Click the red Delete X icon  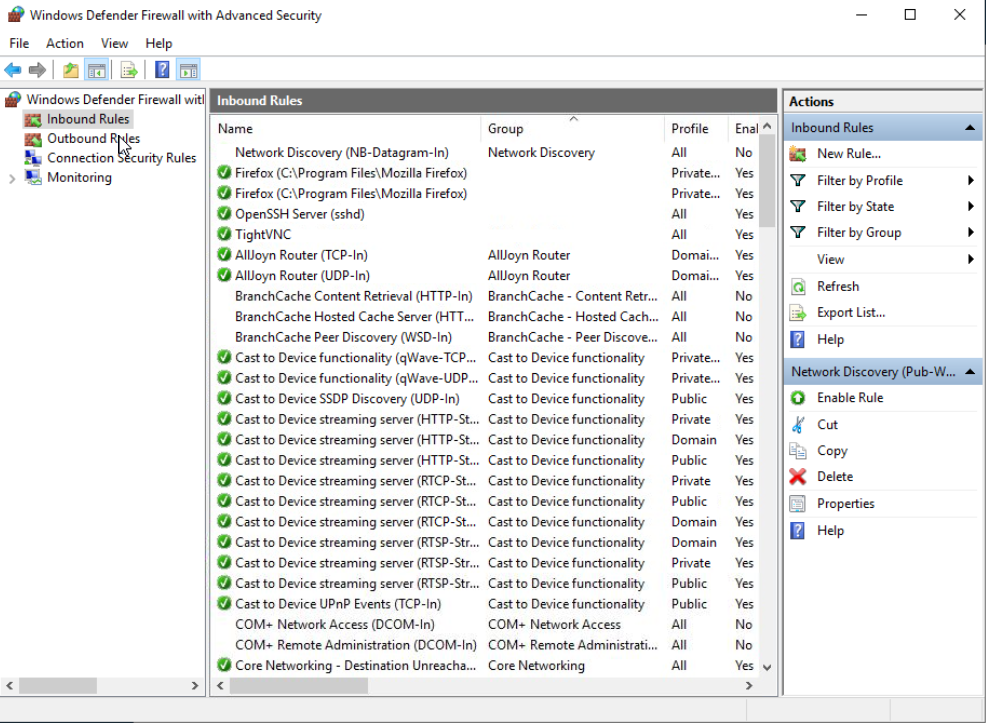click(798, 477)
